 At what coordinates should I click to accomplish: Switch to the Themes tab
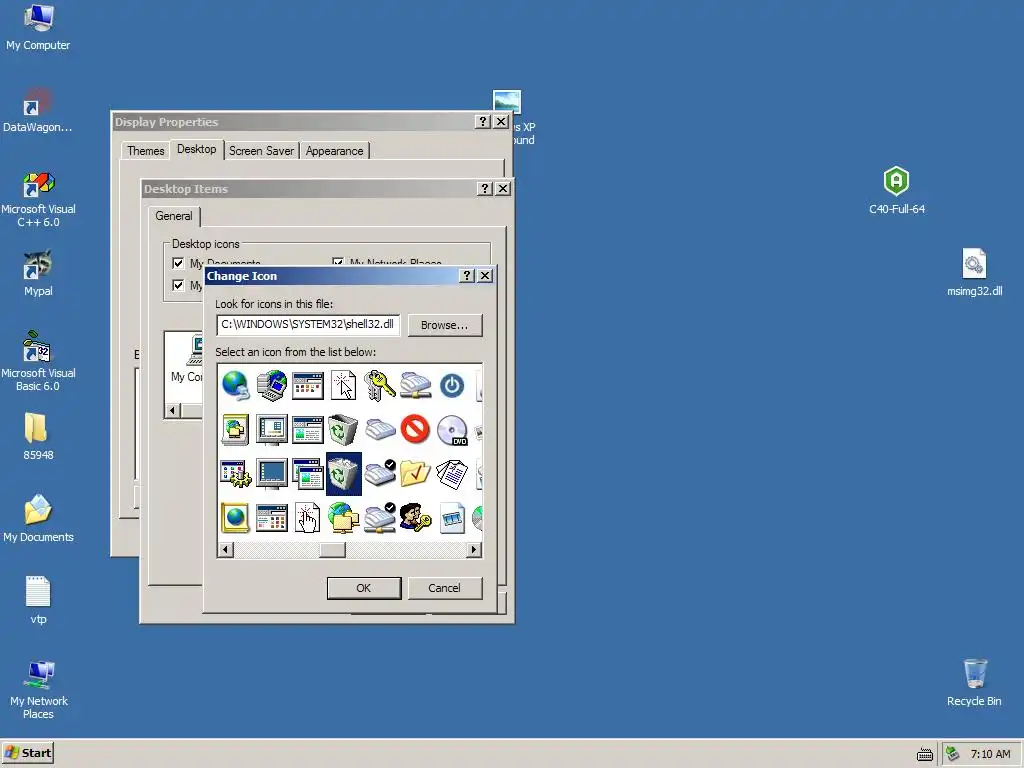146,151
